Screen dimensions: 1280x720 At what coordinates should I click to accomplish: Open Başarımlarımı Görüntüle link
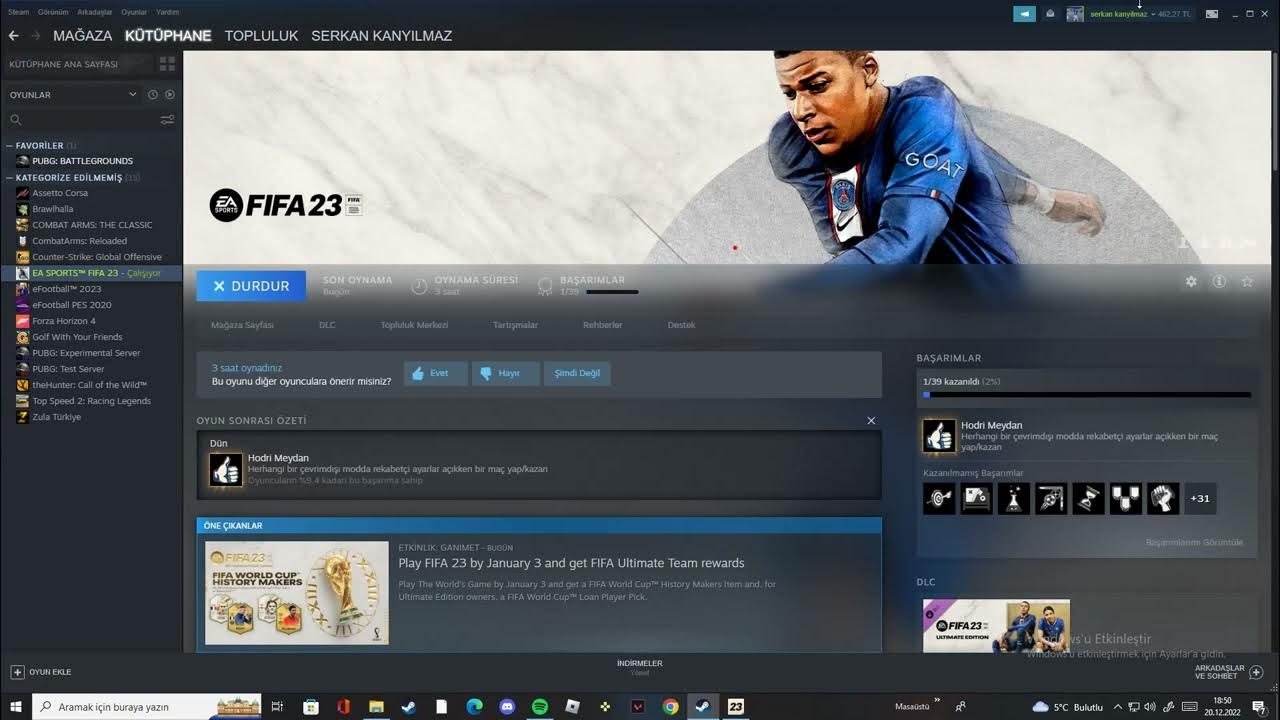point(1194,542)
